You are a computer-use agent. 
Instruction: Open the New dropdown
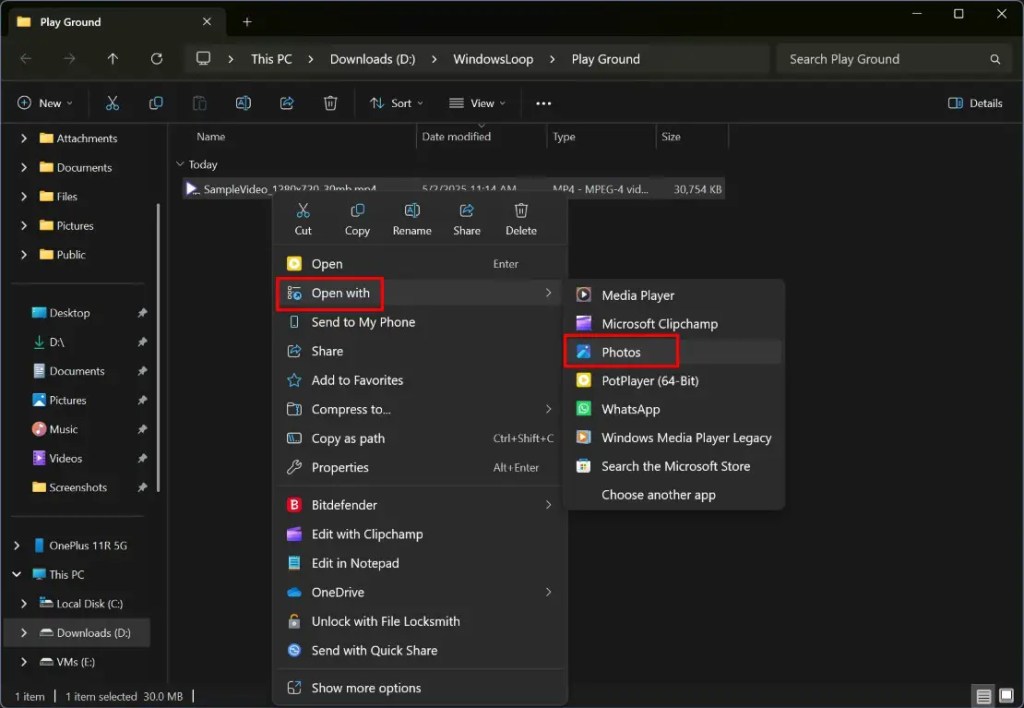(x=45, y=103)
